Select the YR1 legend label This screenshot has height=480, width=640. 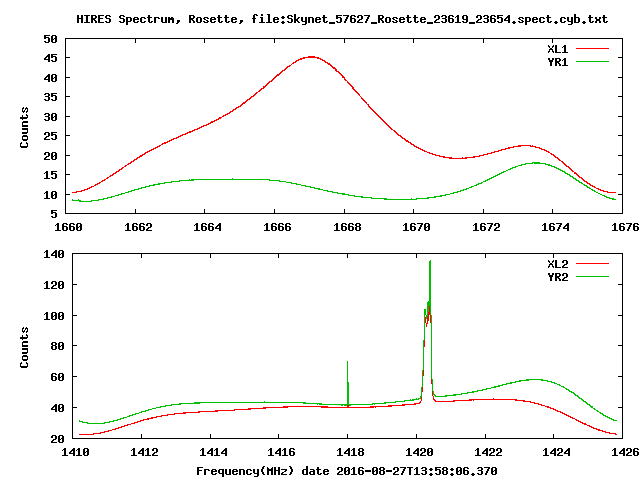(x=558, y=62)
